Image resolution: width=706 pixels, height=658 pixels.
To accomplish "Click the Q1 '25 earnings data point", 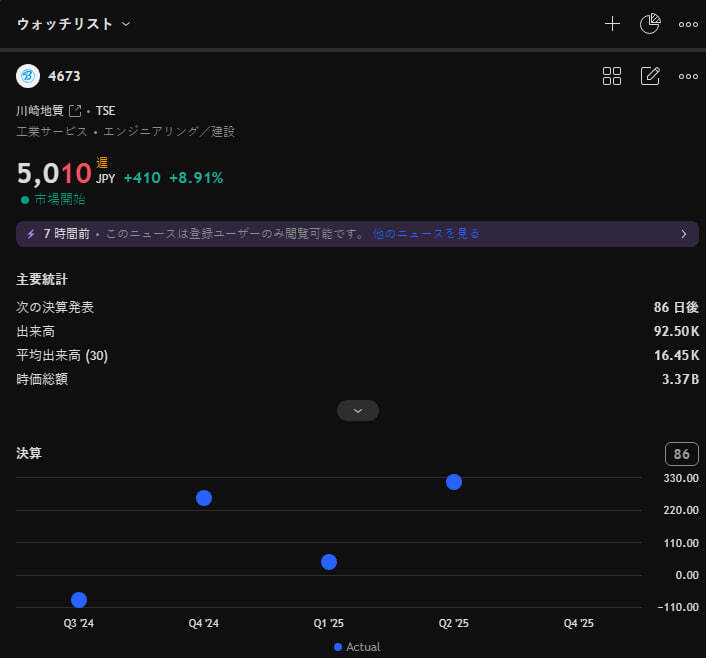I will pos(329,562).
